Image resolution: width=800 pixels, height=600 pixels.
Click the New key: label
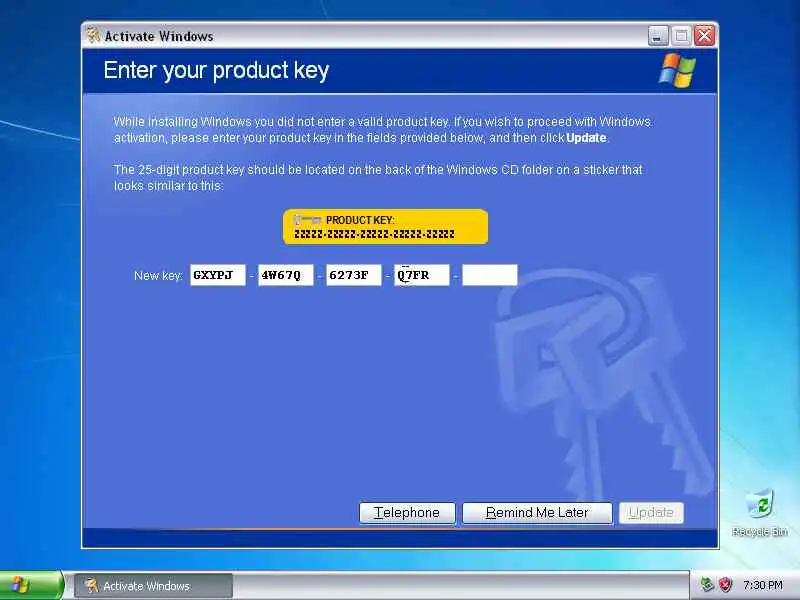pyautogui.click(x=158, y=276)
